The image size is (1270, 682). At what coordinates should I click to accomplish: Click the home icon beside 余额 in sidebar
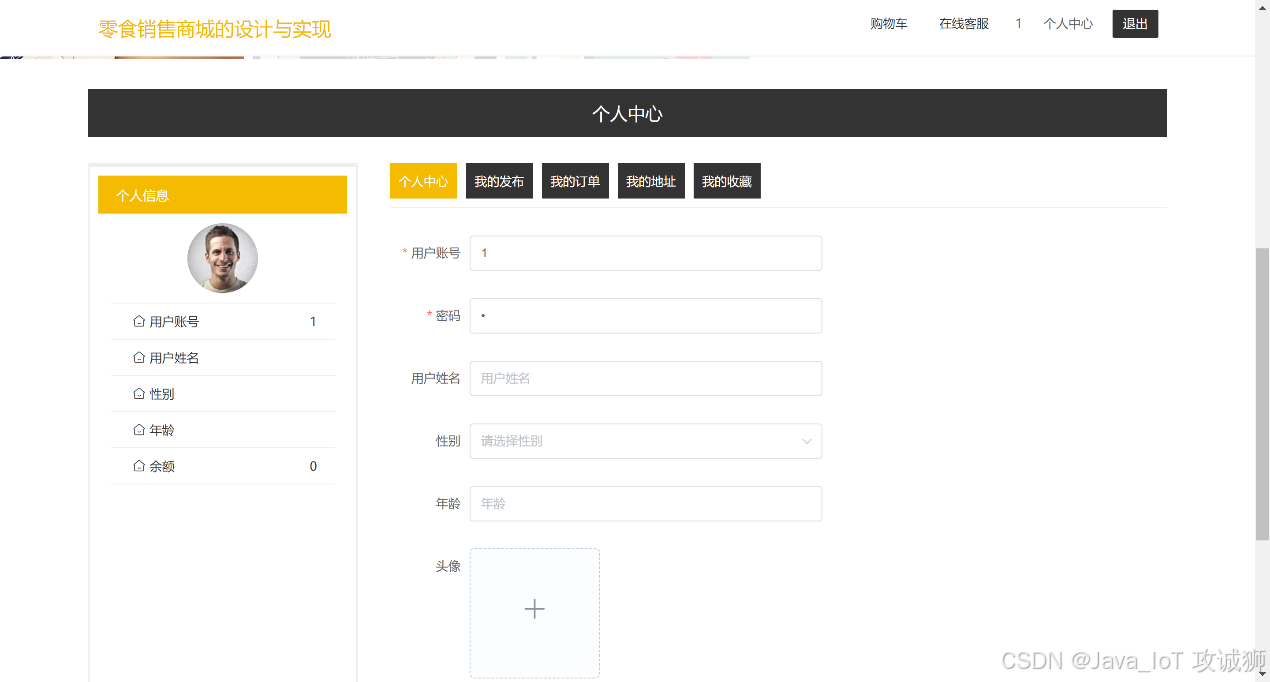pos(139,465)
